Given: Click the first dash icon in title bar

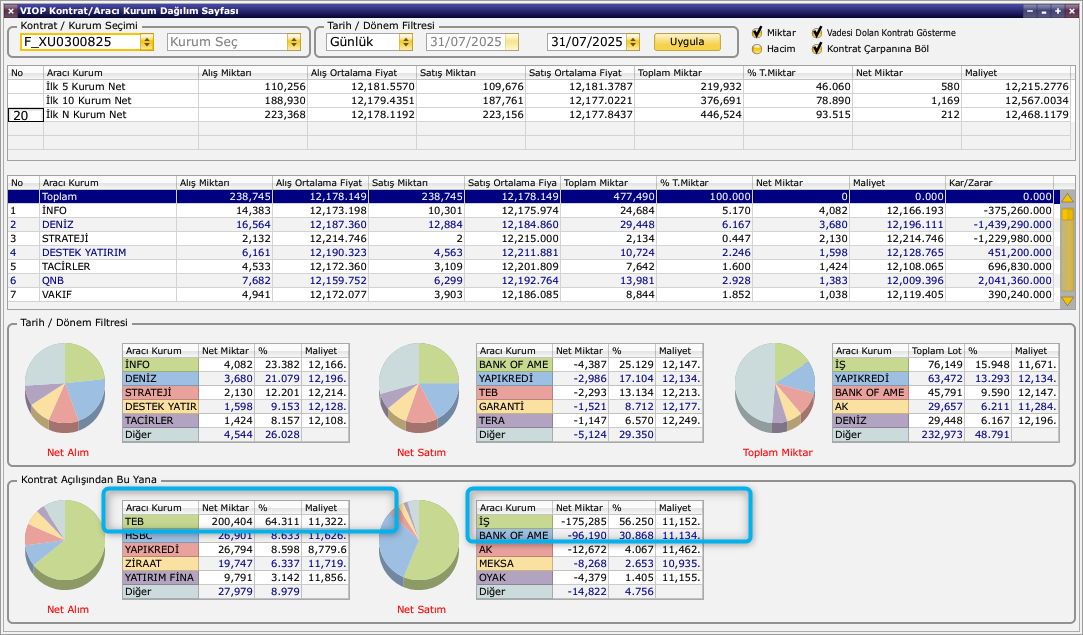Looking at the screenshot, I should [x=1030, y=11].
